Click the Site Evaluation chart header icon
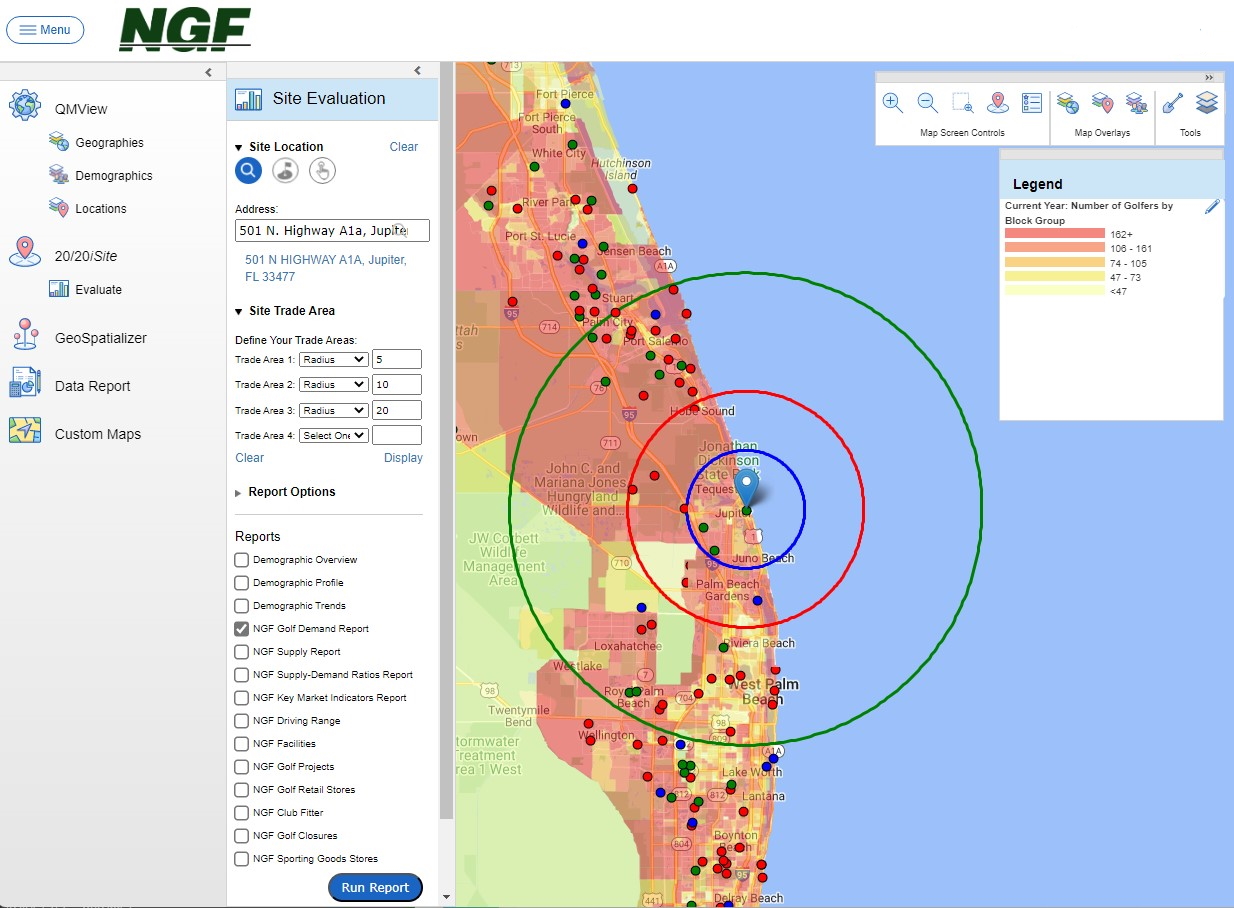Image resolution: width=1234 pixels, height=908 pixels. [x=248, y=99]
